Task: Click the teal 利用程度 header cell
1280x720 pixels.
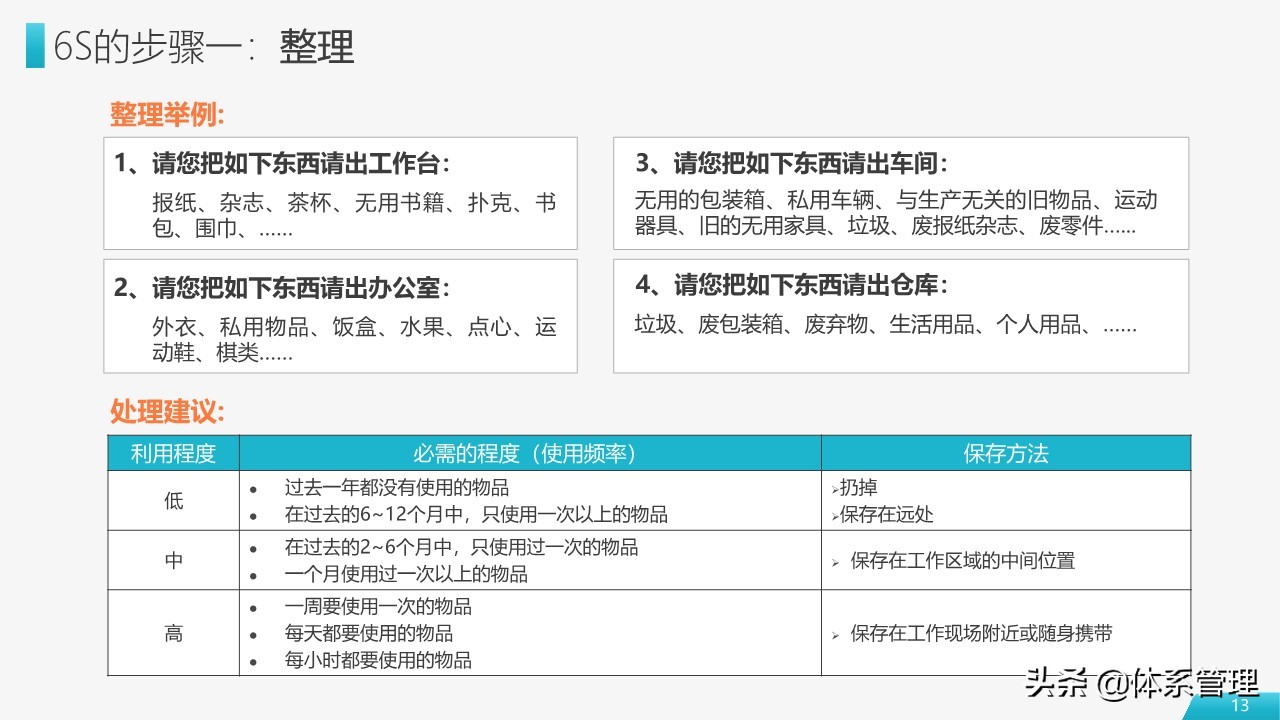Action: coord(174,452)
